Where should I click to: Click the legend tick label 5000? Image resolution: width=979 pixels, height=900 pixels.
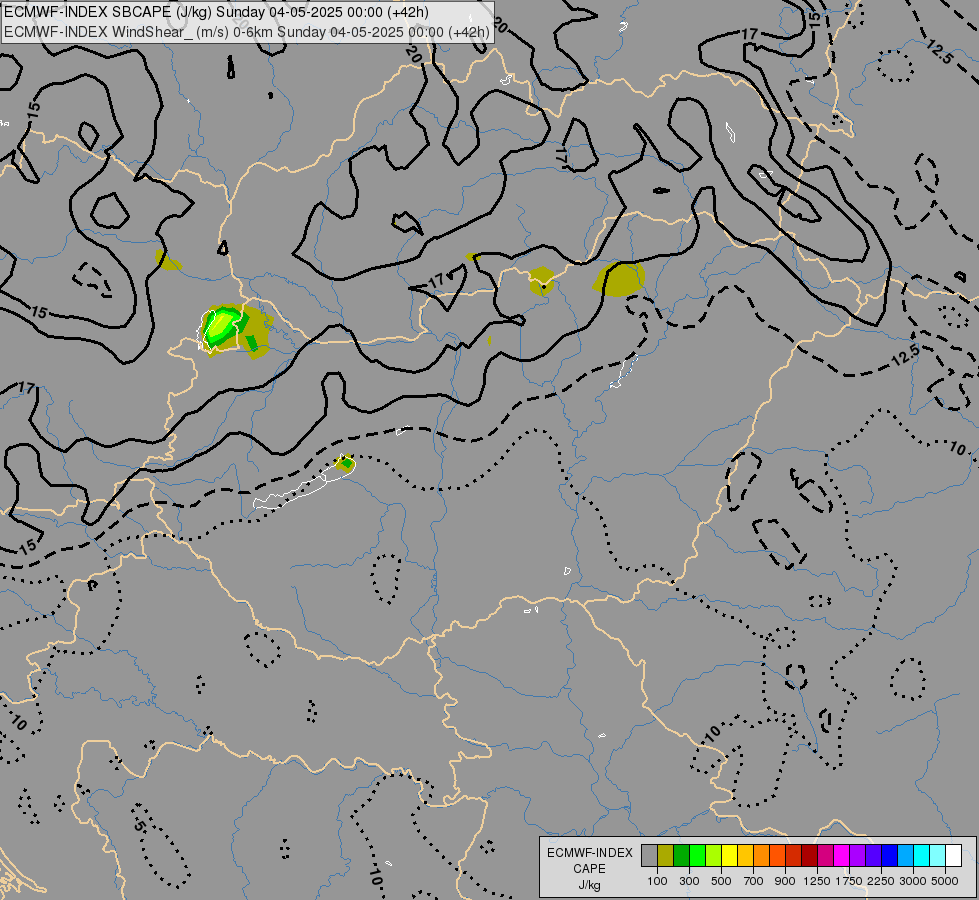(x=945, y=881)
